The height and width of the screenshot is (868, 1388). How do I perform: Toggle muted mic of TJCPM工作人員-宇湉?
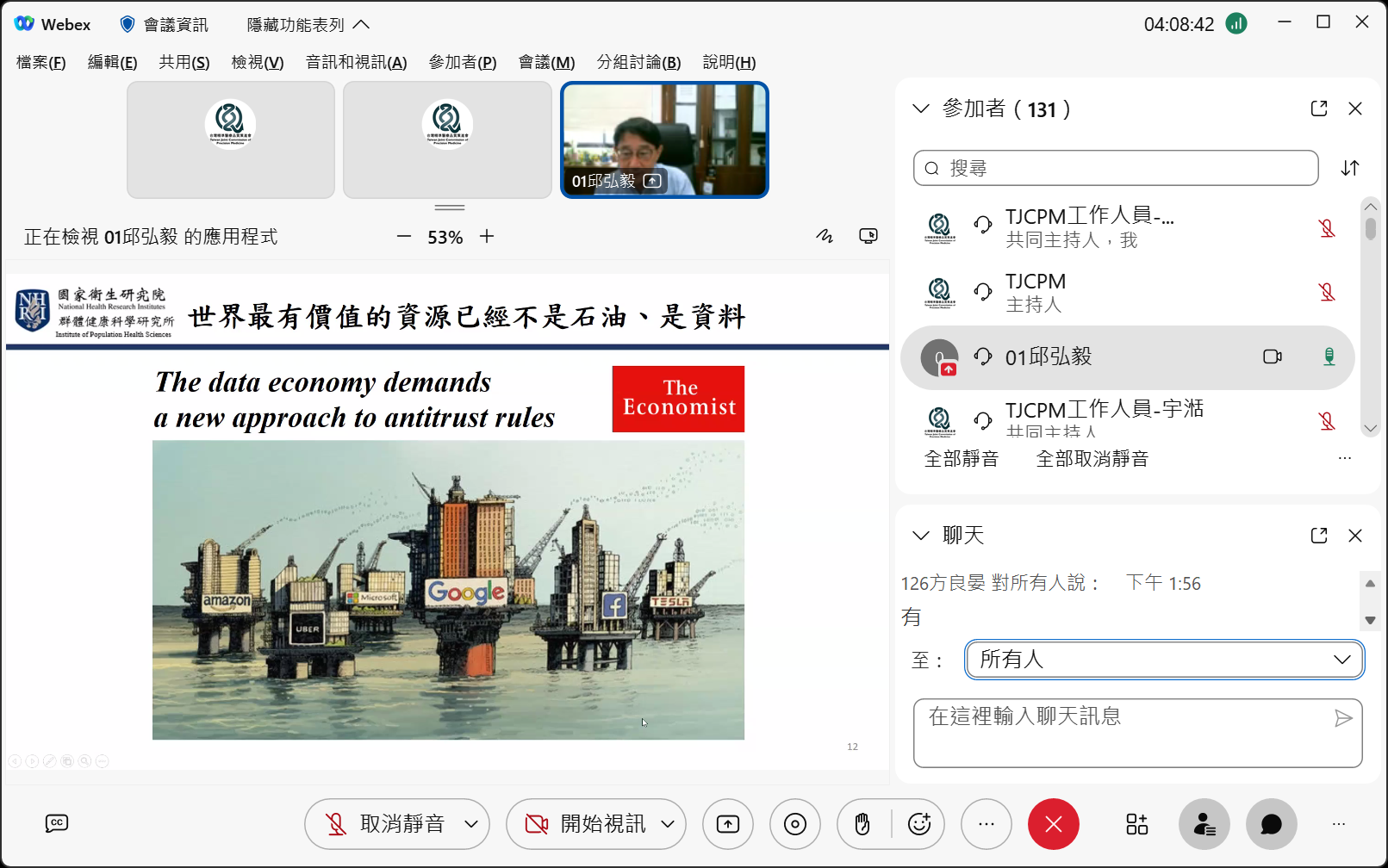(1327, 421)
